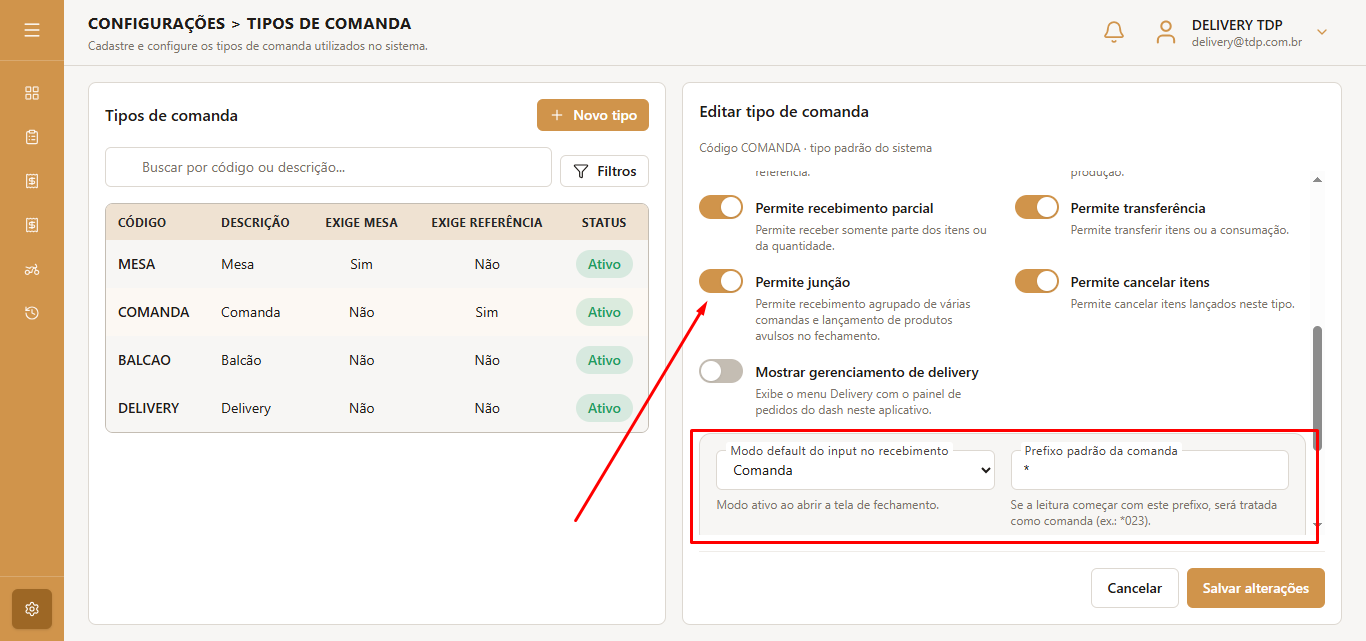Click the Prefixo padrão da comanda field
Screen dimensions: 1366x641
click(1150, 470)
